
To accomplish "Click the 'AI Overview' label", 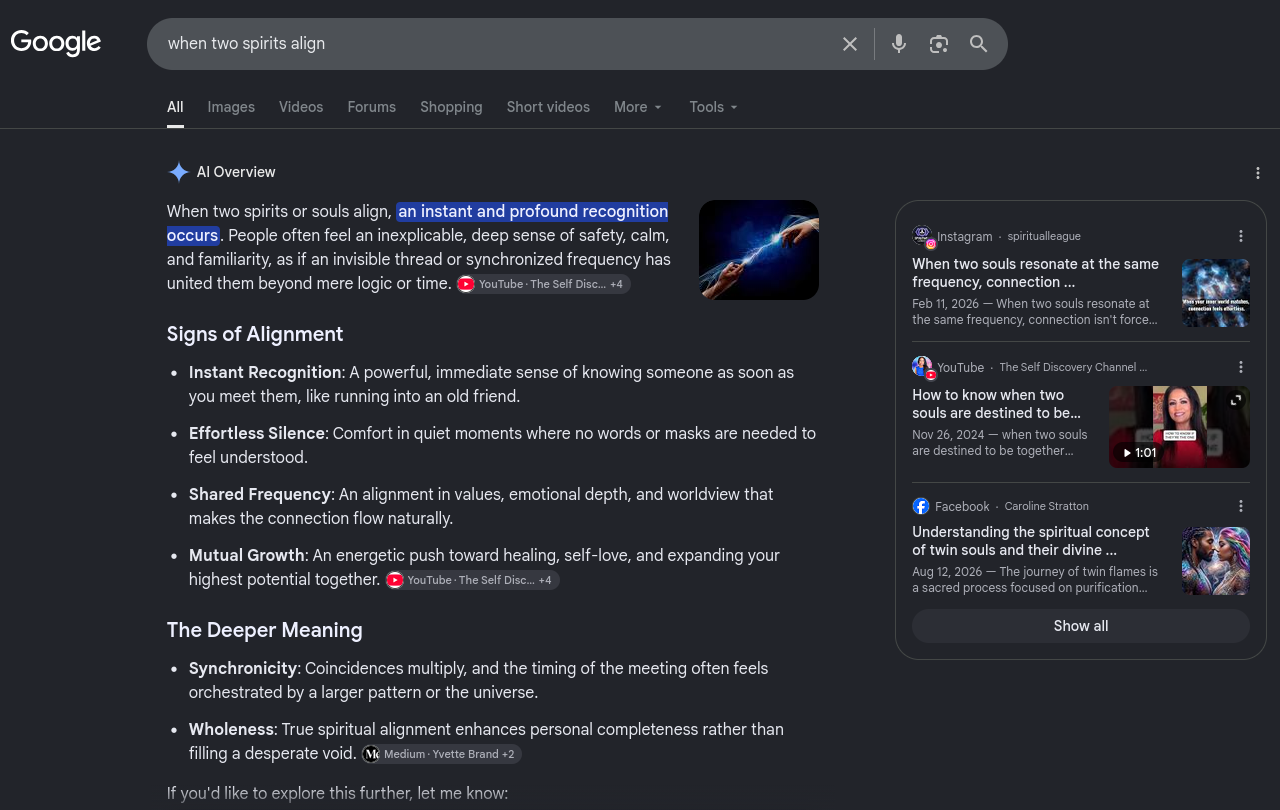I will pyautogui.click(x=236, y=172).
